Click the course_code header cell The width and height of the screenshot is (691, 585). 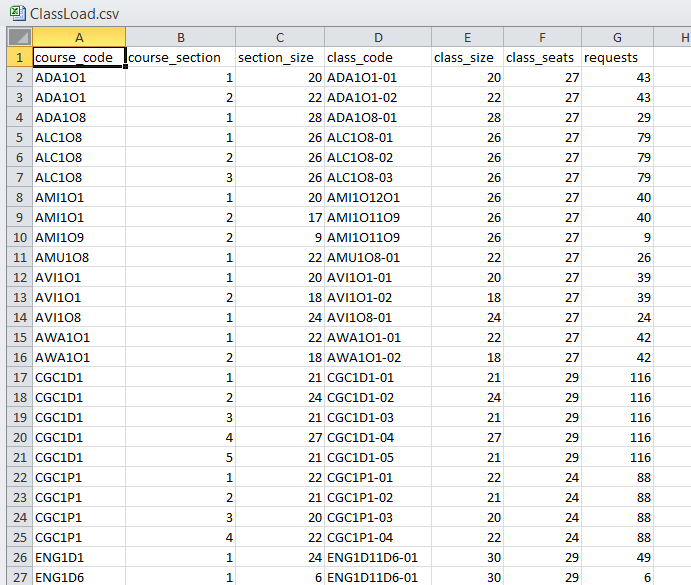[79, 57]
